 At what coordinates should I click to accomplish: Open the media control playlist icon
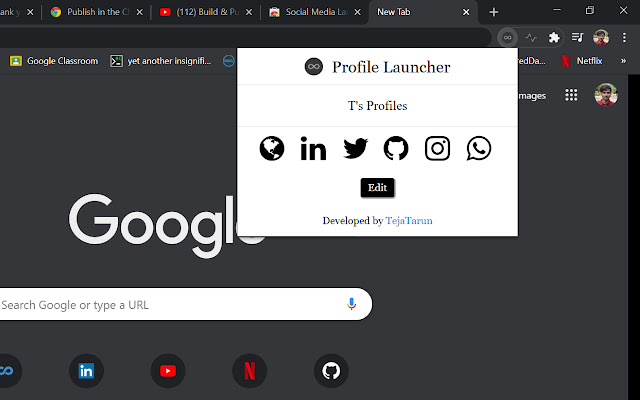(x=577, y=38)
